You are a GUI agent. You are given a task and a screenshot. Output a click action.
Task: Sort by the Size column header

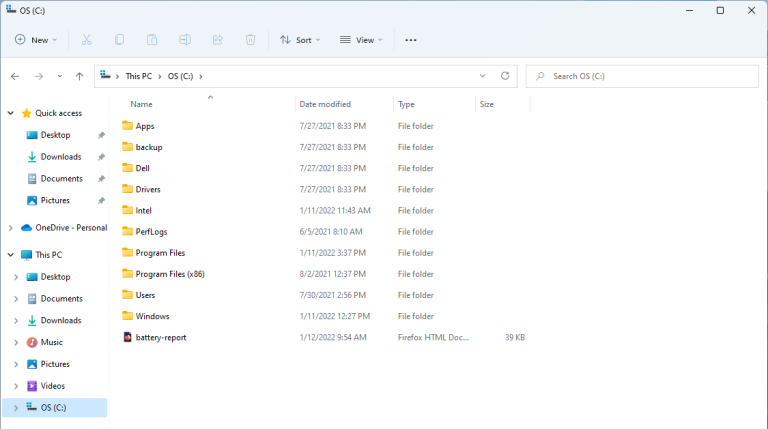486,104
